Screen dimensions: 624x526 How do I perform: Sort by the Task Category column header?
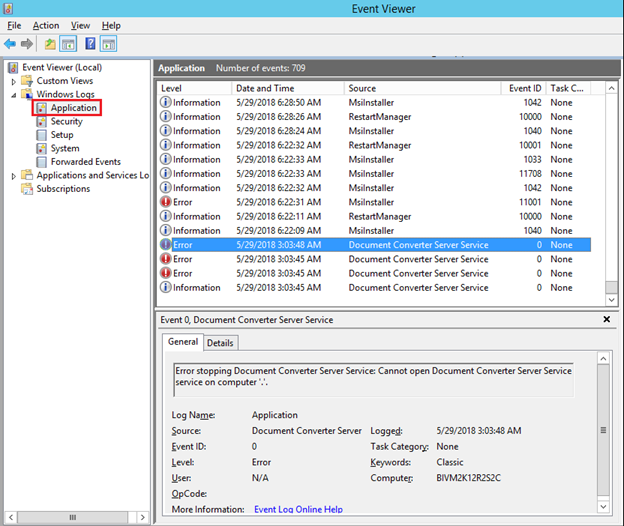click(568, 88)
